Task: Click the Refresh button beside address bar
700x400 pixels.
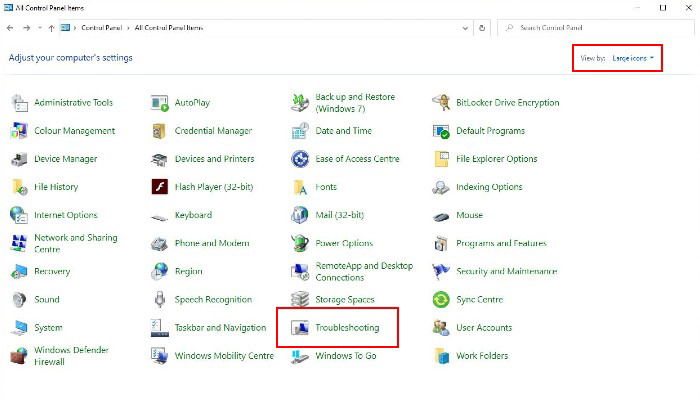Action: pos(482,28)
